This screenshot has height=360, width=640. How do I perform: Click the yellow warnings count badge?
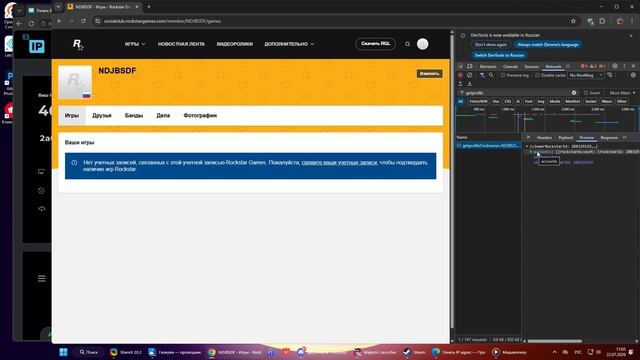pos(593,66)
